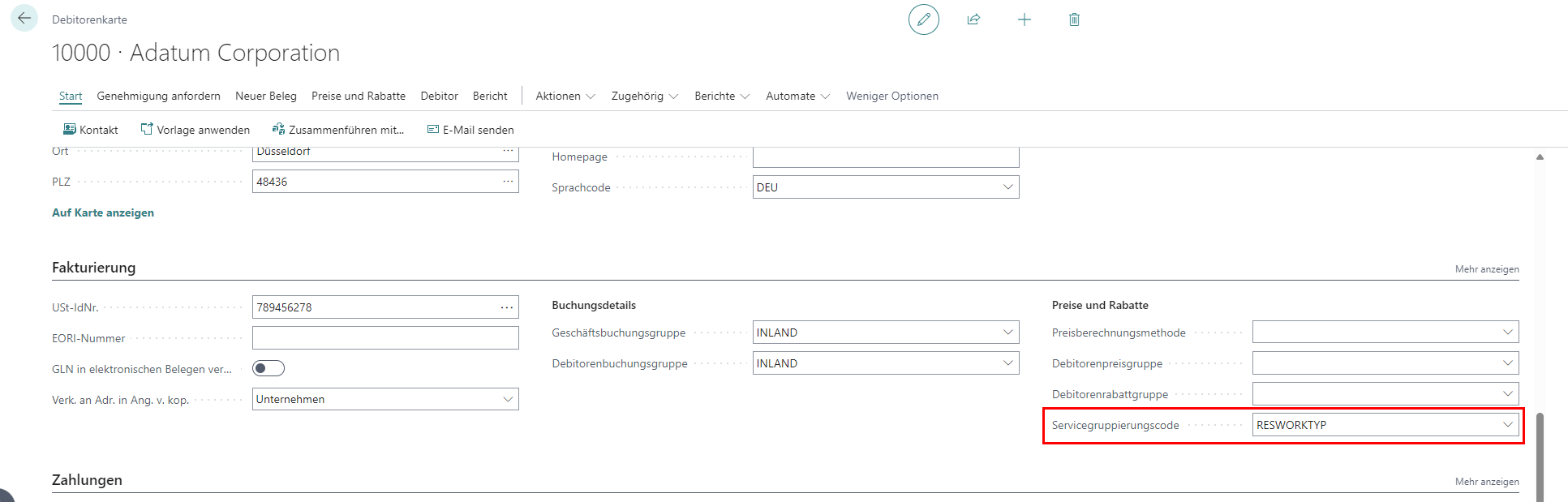Open lookup dots for USt-IdNr. field
Viewport: 1568px width, 502px height.
coord(508,307)
